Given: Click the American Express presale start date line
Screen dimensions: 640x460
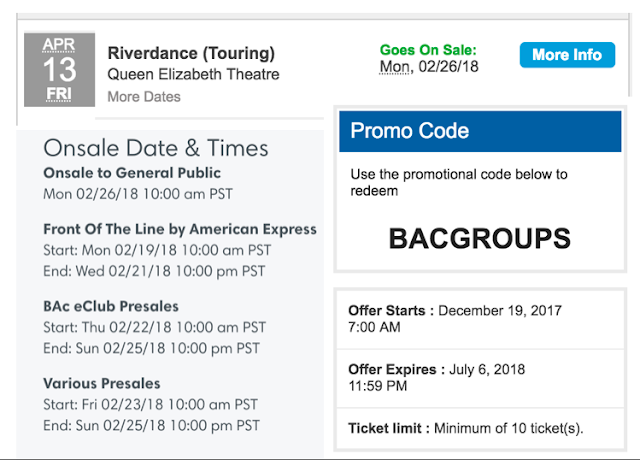Looking at the screenshot, I should (x=154, y=250).
